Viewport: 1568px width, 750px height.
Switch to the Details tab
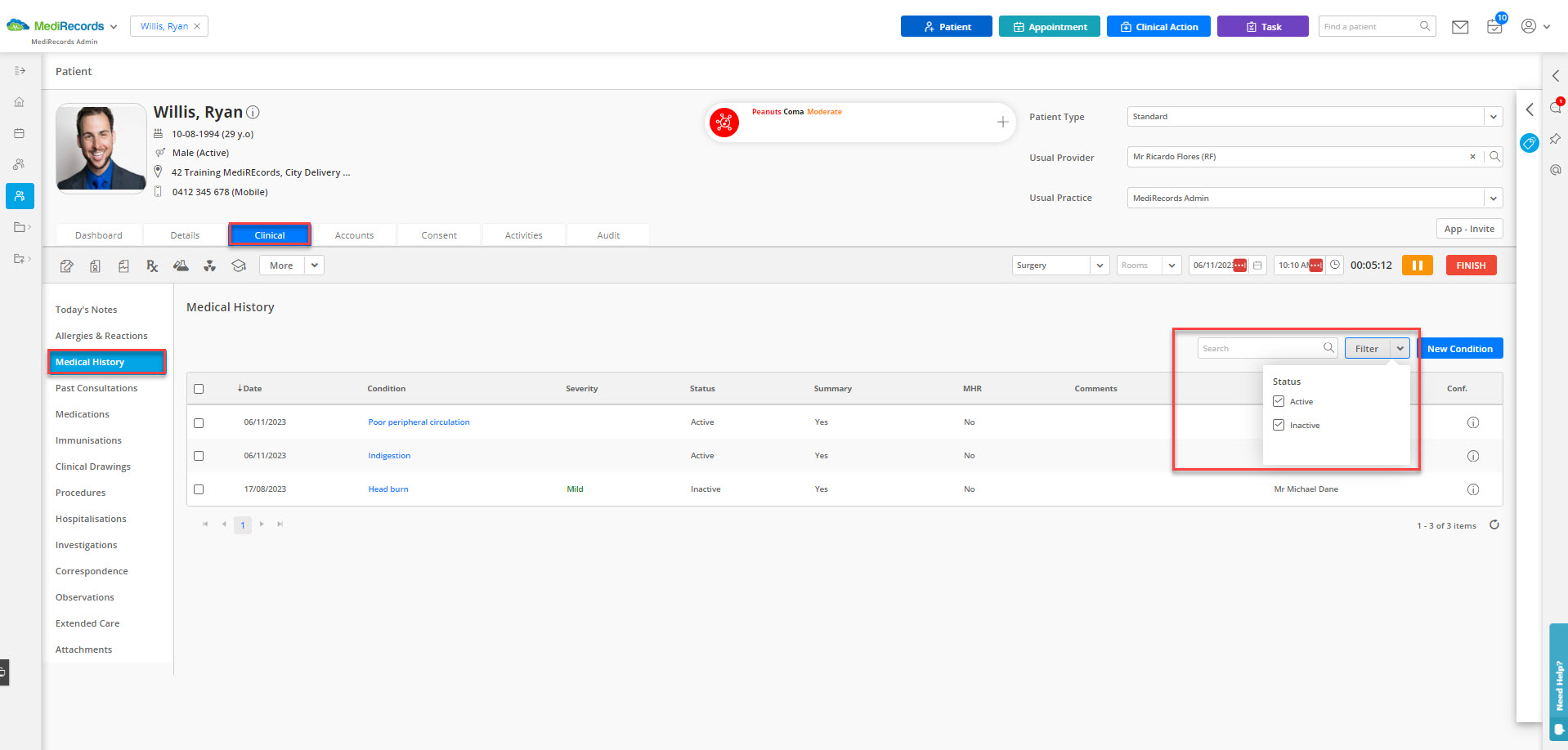tap(185, 235)
